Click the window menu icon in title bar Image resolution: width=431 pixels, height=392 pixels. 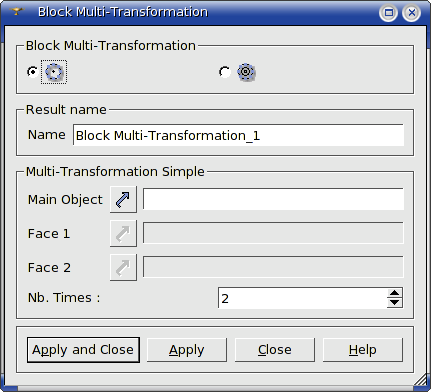click(16, 12)
